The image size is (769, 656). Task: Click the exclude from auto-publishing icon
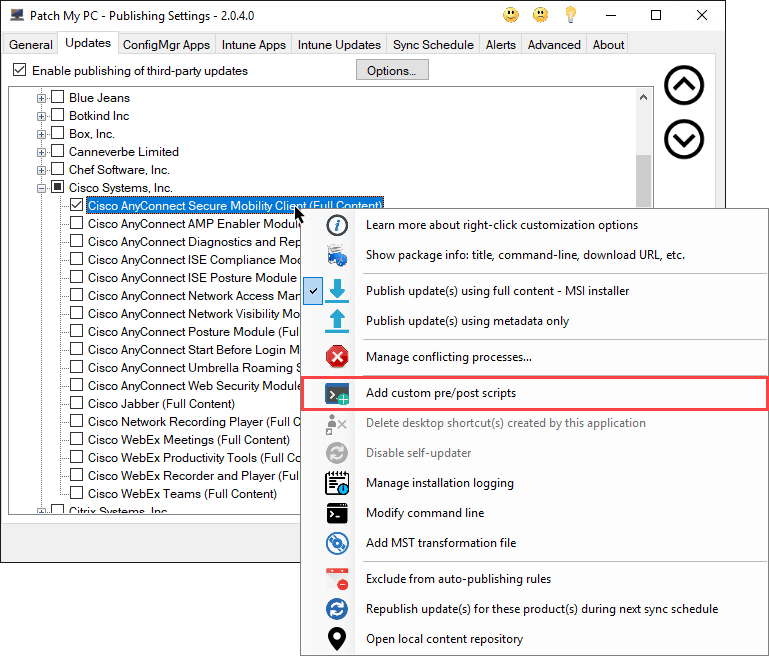click(337, 579)
